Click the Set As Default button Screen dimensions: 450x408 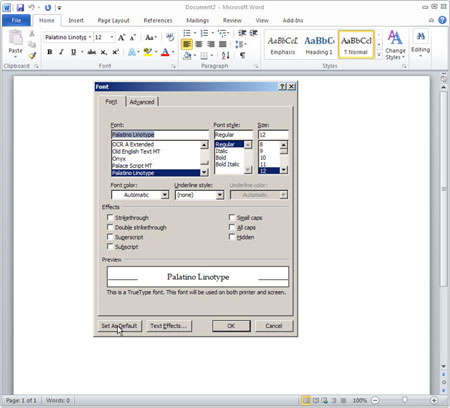[x=119, y=326]
